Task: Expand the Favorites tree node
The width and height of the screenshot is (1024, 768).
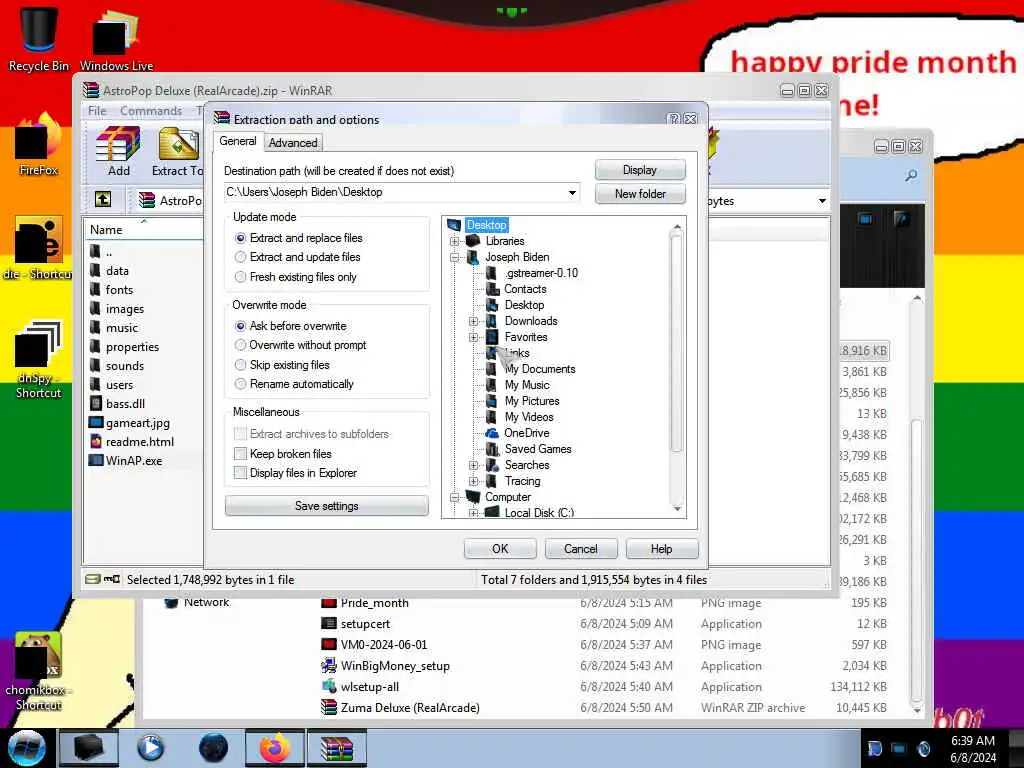Action: (x=473, y=337)
